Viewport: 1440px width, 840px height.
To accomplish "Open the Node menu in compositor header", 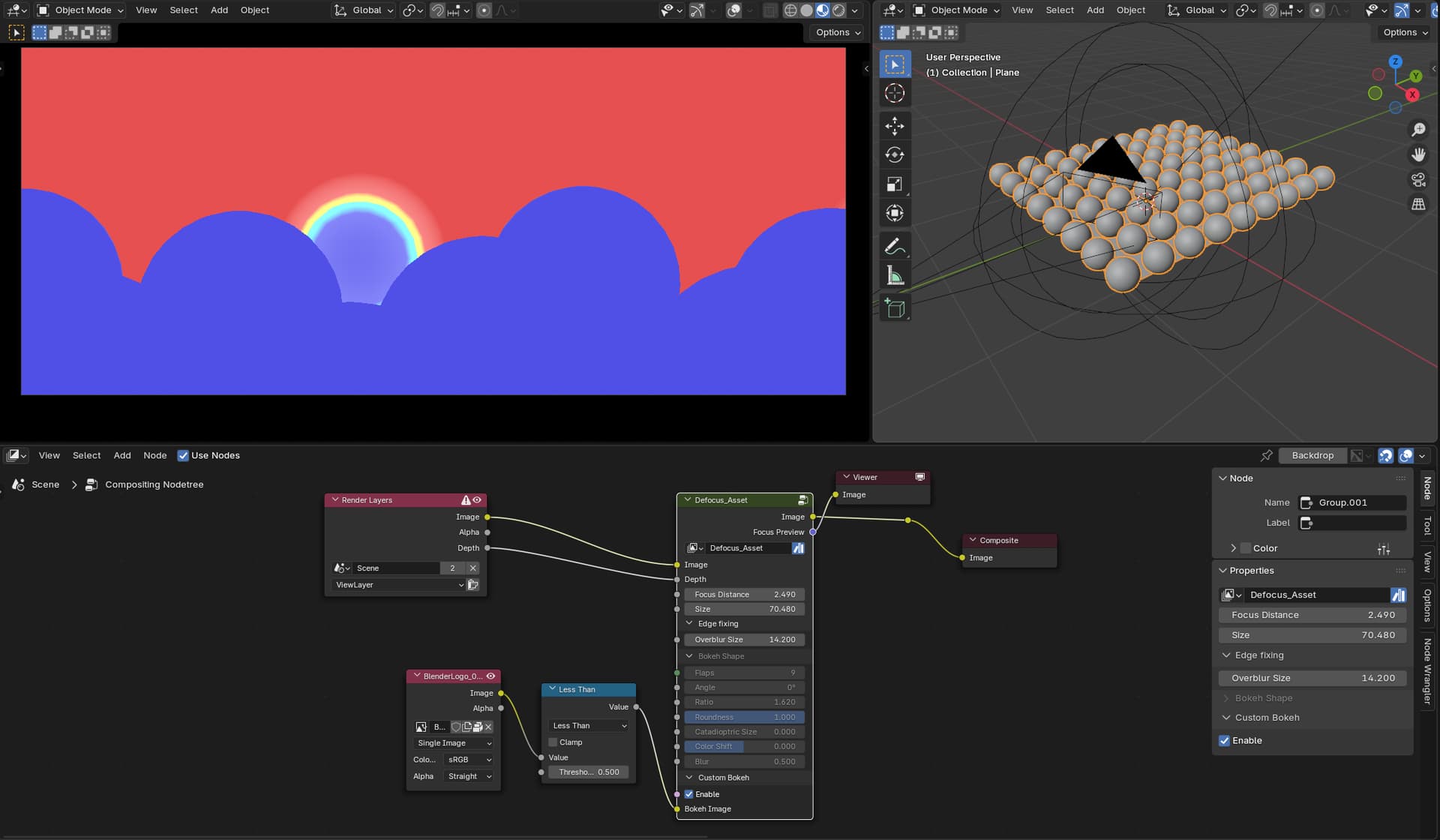I will click(155, 455).
